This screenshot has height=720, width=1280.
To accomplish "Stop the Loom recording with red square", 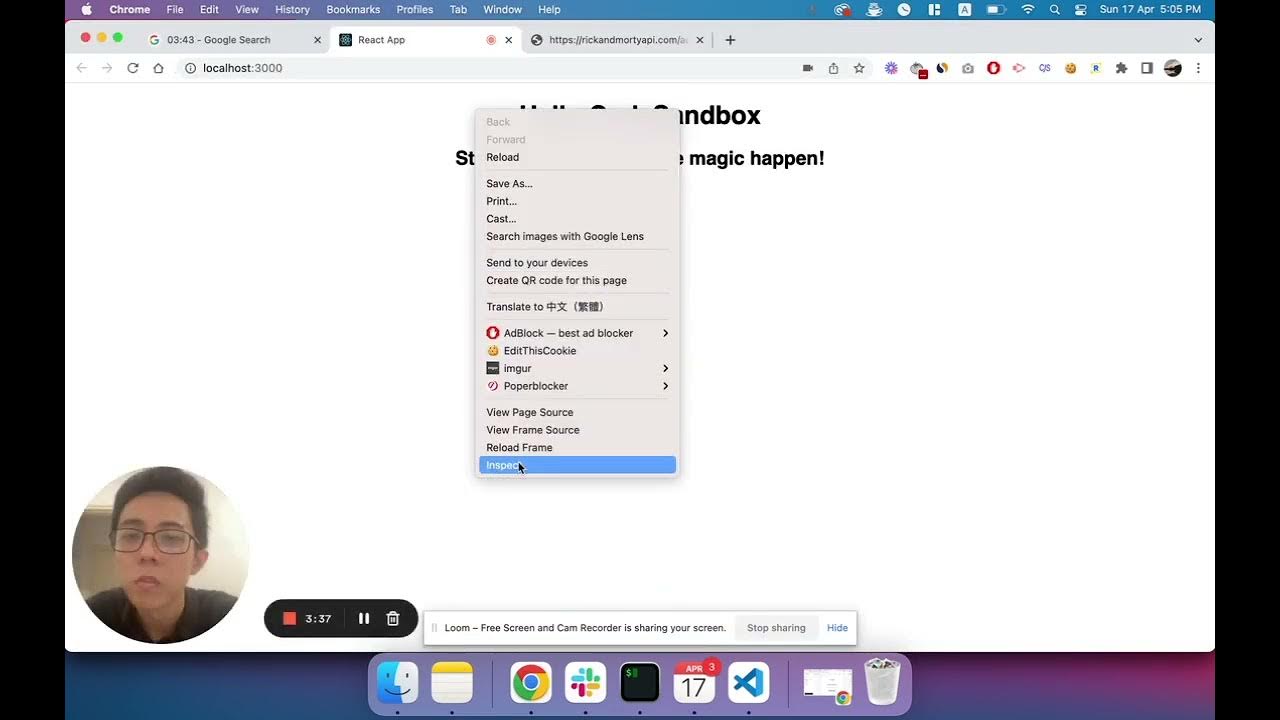I will click(x=289, y=619).
